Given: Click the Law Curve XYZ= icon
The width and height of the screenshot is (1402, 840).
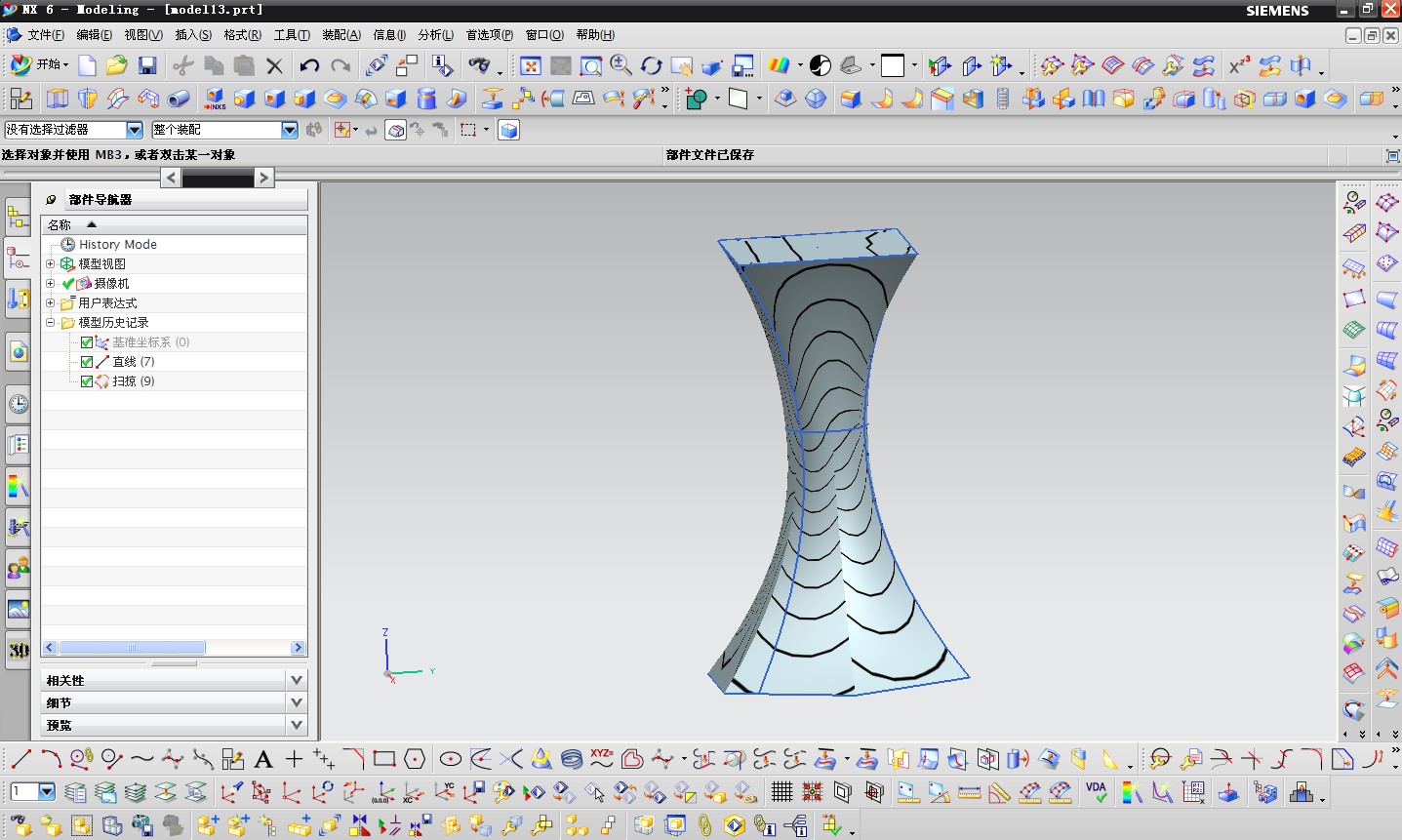Looking at the screenshot, I should click(602, 758).
